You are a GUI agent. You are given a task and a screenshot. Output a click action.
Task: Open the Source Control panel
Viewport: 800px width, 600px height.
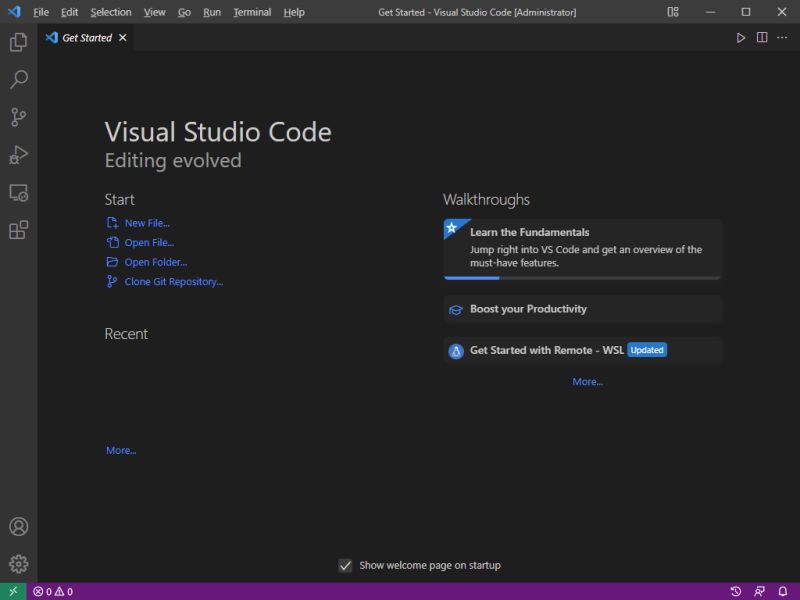[18, 117]
